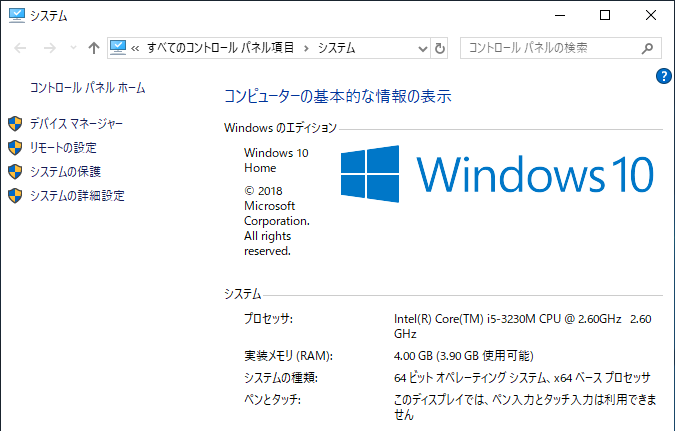Click the Windows 10 Home edition text
The height and width of the screenshot is (431, 675).
click(276, 161)
